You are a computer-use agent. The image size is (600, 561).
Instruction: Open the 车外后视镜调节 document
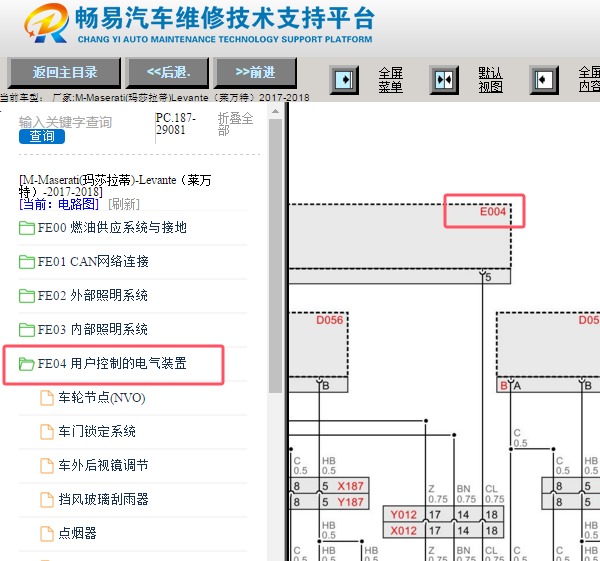pos(103,465)
